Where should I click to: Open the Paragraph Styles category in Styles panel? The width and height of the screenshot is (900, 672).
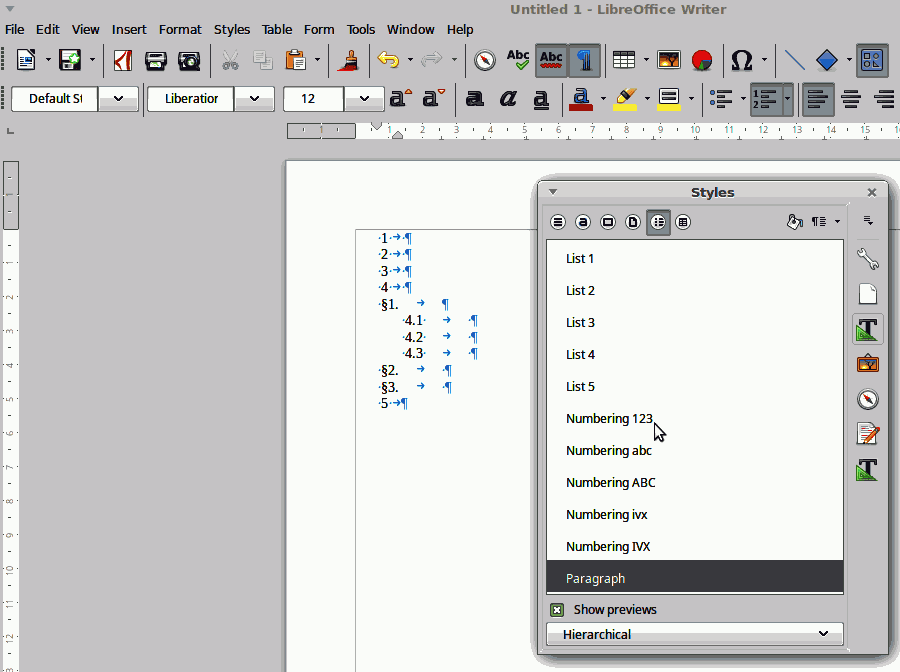(x=558, y=222)
